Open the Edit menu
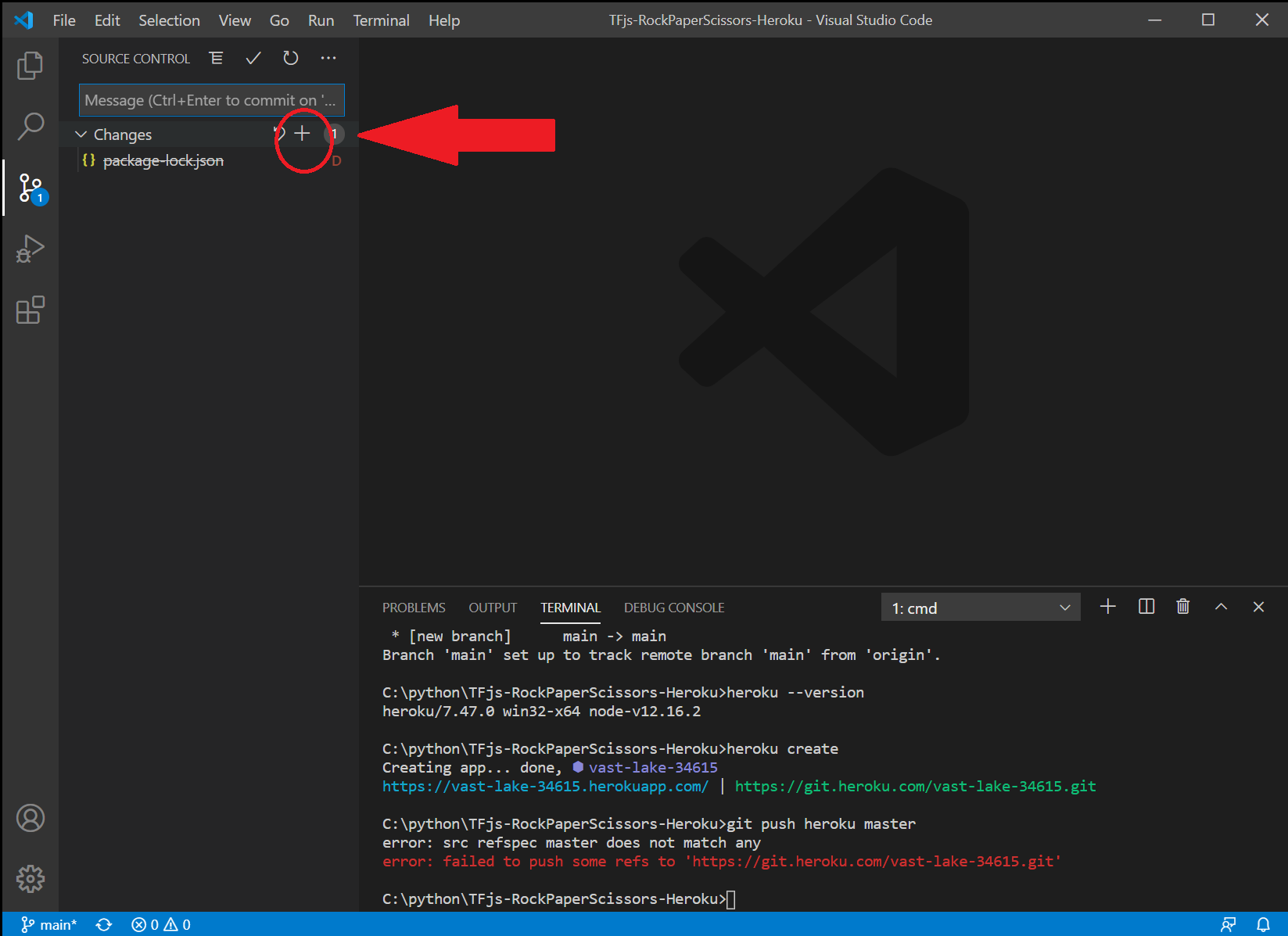Viewport: 1288px width, 936px height. pos(107,20)
